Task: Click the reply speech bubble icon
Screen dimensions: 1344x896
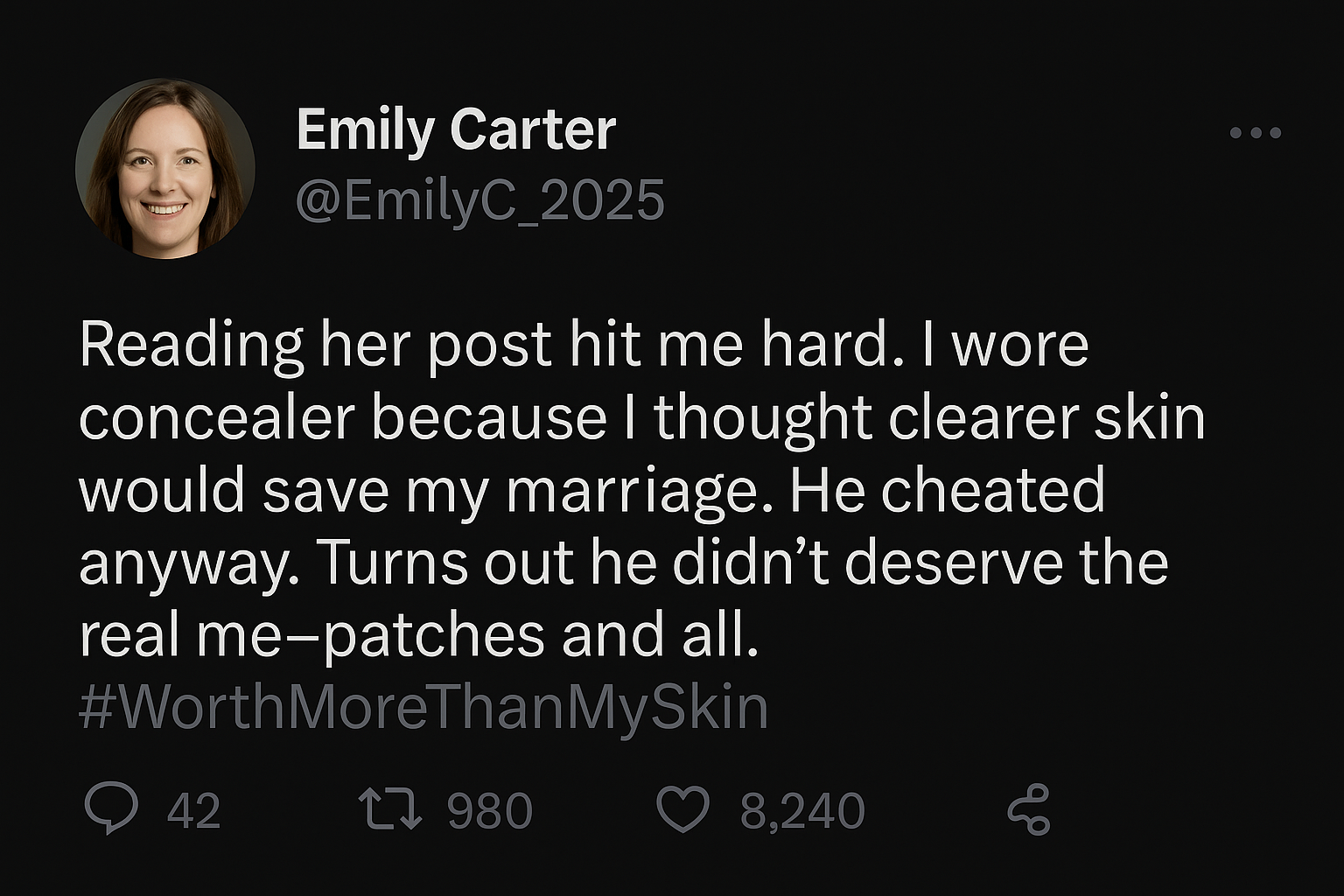Action: pyautogui.click(x=111, y=808)
